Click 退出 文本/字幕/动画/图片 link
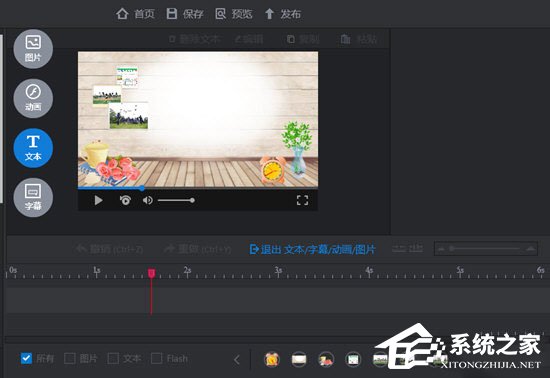The width and height of the screenshot is (550, 378). (312, 249)
